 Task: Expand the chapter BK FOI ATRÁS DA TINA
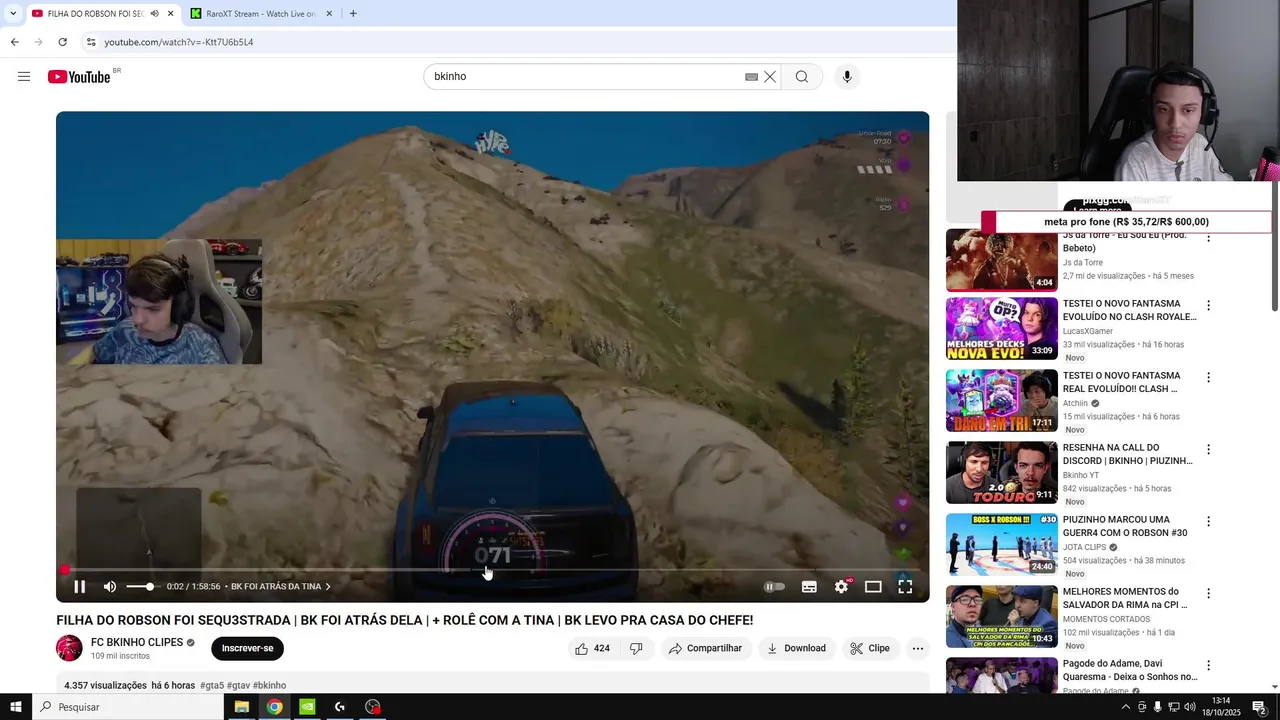[280, 587]
